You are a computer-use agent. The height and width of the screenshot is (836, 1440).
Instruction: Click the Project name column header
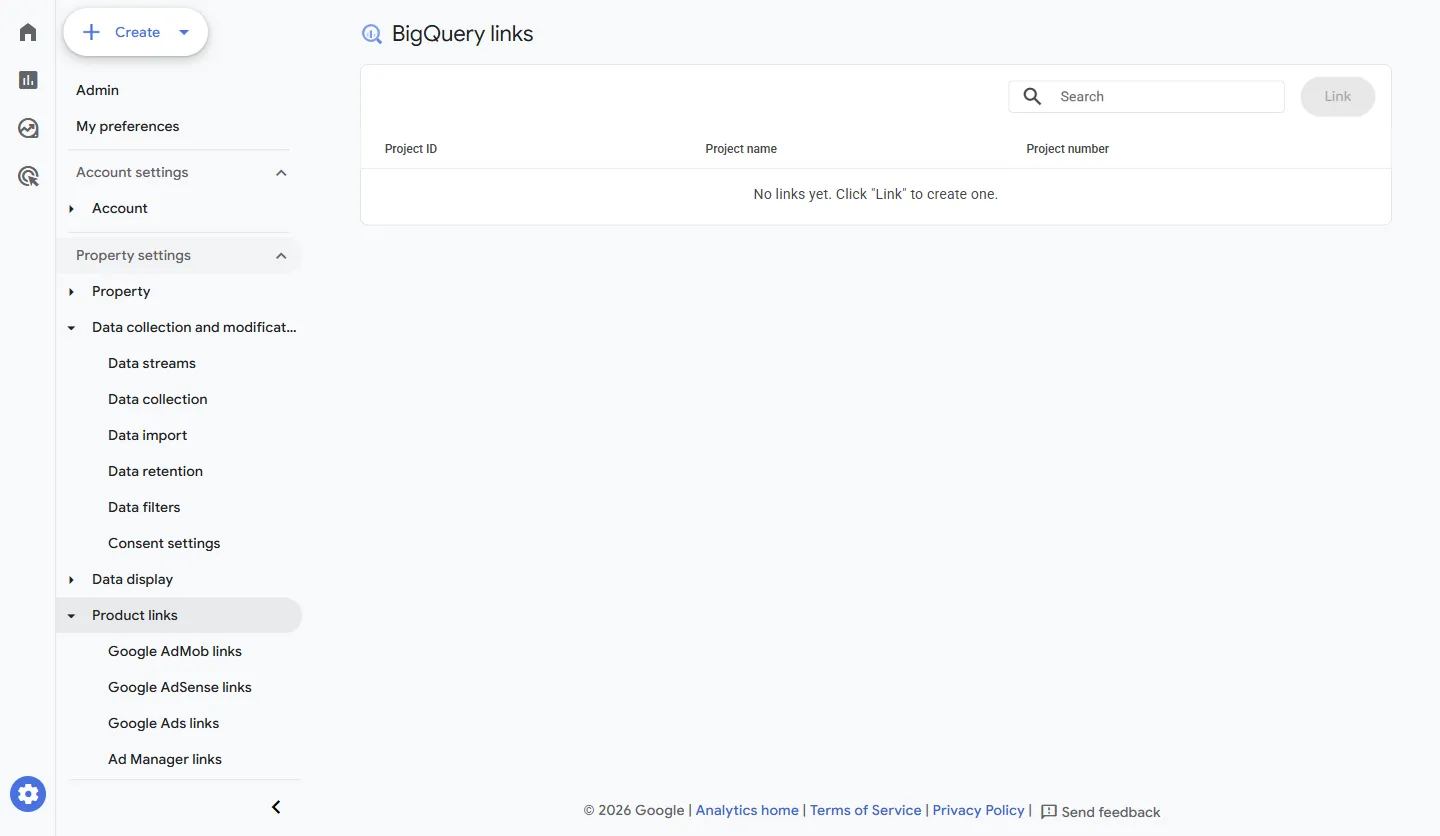point(741,149)
